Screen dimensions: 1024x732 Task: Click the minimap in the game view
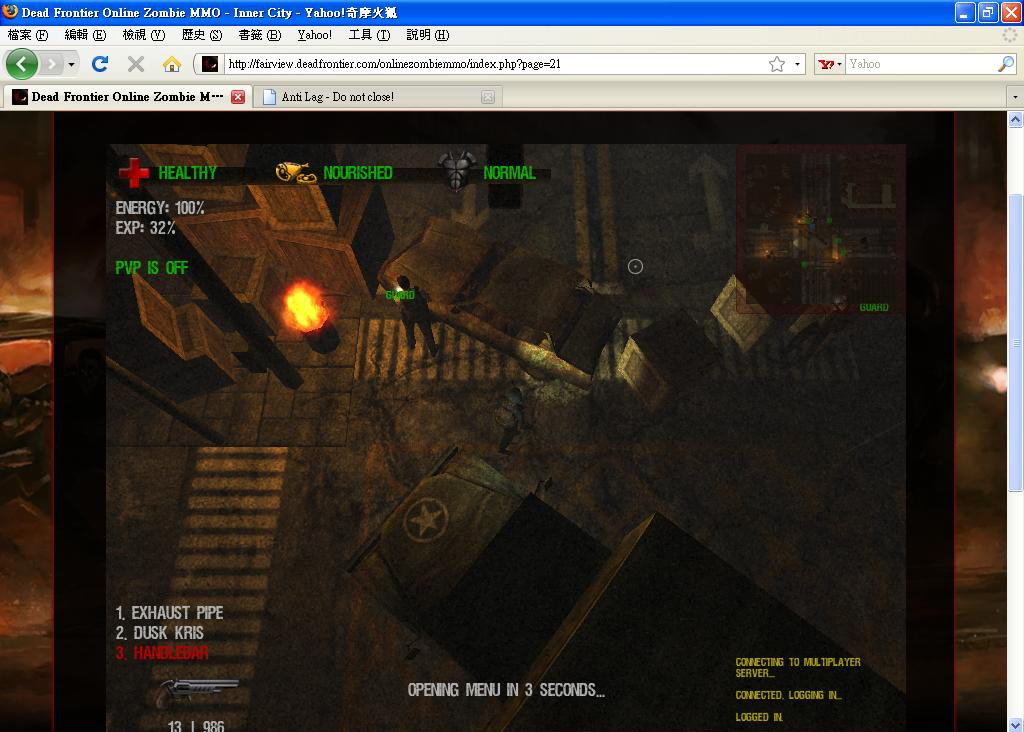[x=821, y=229]
